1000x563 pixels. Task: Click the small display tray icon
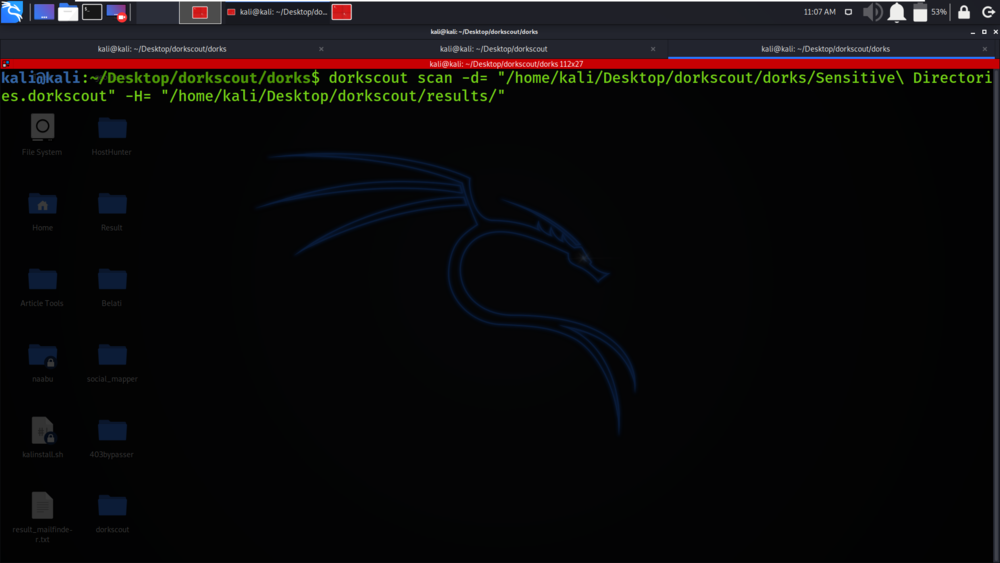tap(848, 12)
